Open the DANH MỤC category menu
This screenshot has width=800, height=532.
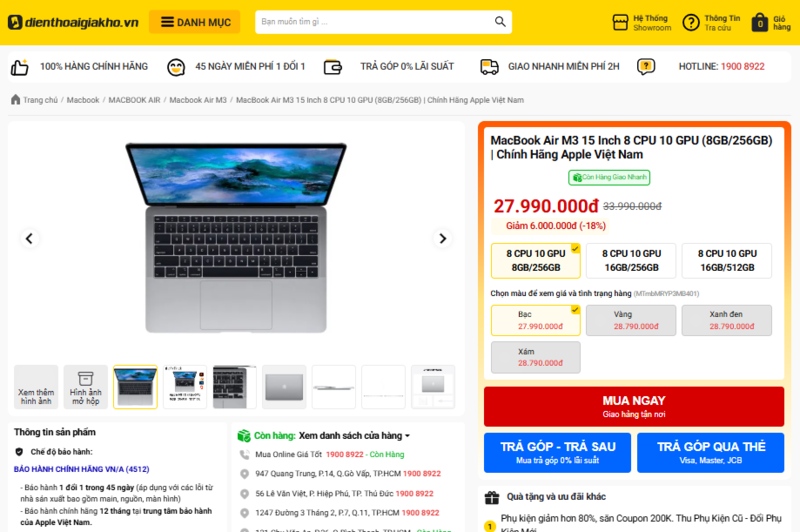[194, 22]
